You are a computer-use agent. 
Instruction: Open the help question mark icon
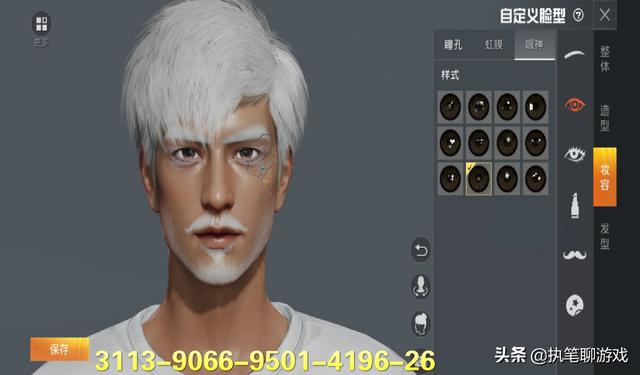(578, 16)
